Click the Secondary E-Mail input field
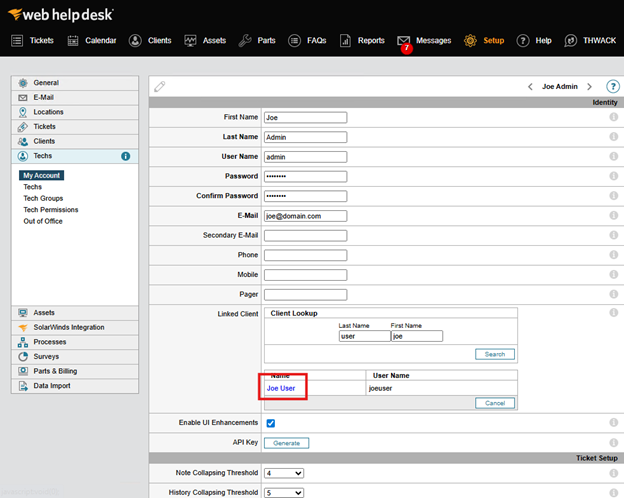Screen dimensions: 624x498 (305, 235)
